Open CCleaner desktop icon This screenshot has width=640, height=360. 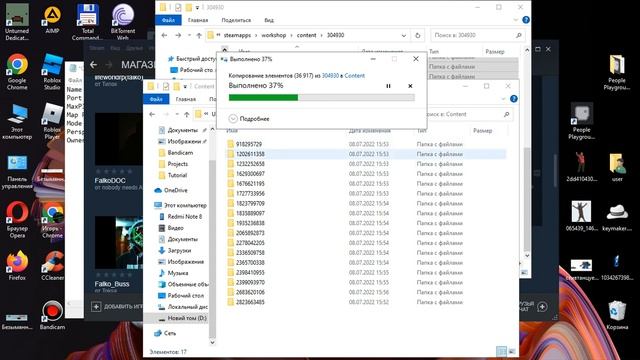[x=53, y=265]
